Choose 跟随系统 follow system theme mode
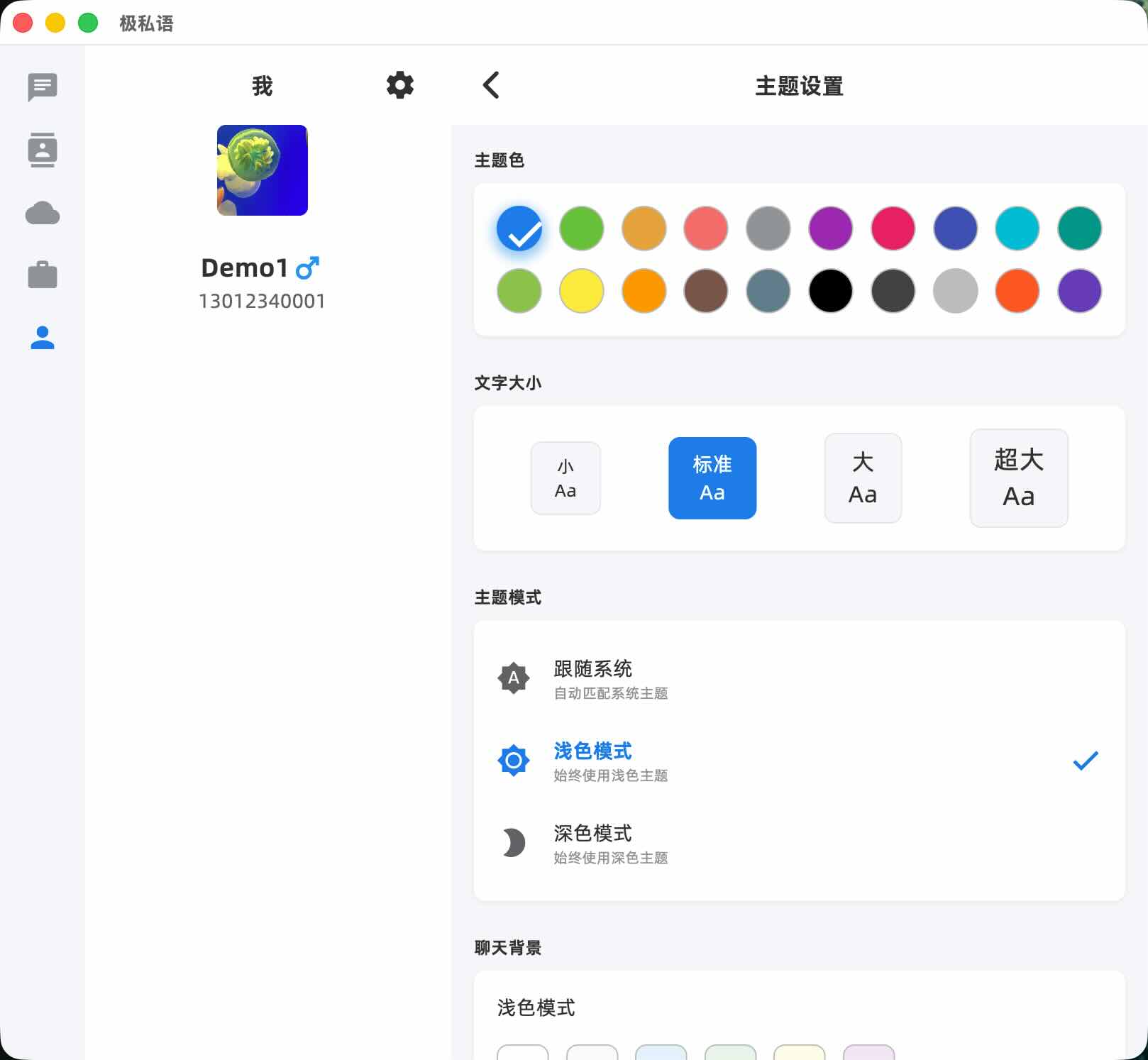This screenshot has width=1148, height=1060. tap(799, 679)
